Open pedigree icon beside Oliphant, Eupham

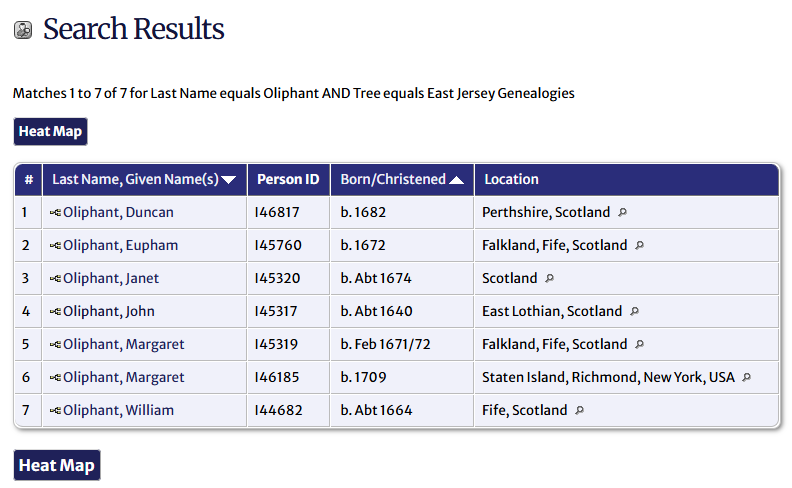pyautogui.click(x=56, y=246)
